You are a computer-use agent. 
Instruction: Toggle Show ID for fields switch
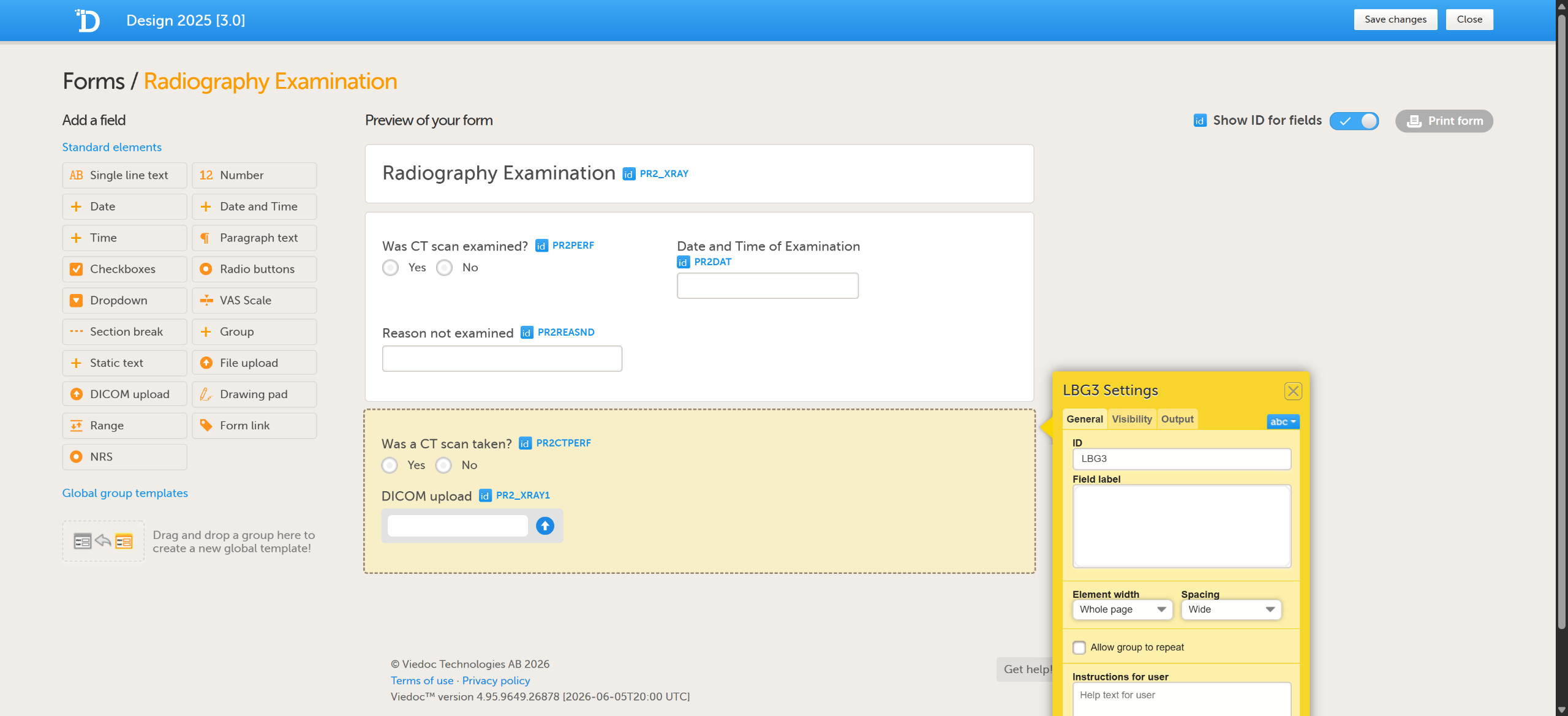tap(1354, 121)
